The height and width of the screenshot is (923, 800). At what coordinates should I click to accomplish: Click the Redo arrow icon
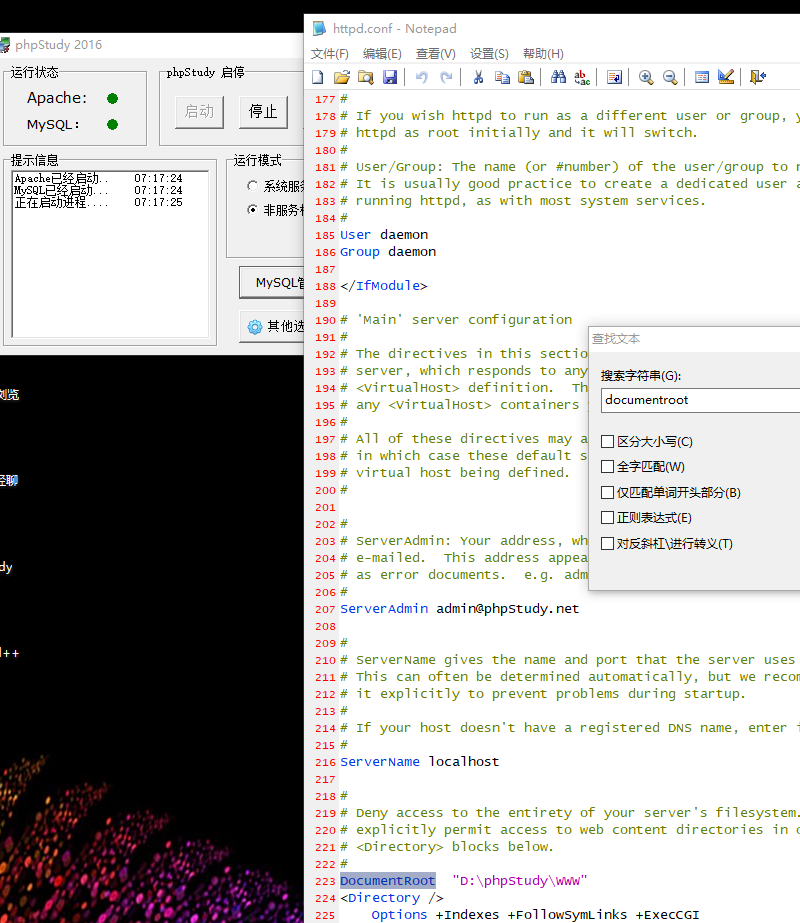[446, 77]
